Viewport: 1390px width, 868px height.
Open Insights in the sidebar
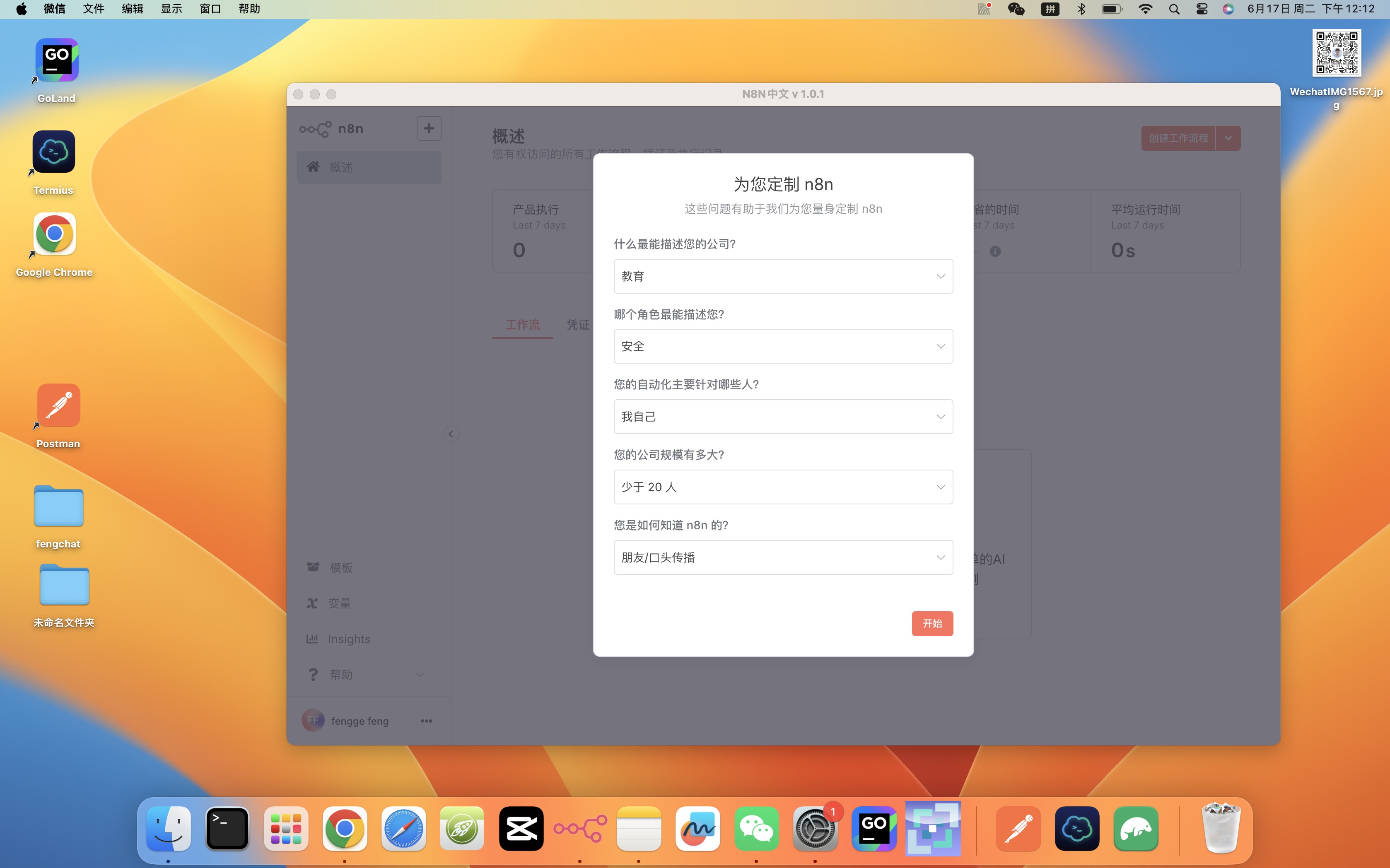click(369, 639)
